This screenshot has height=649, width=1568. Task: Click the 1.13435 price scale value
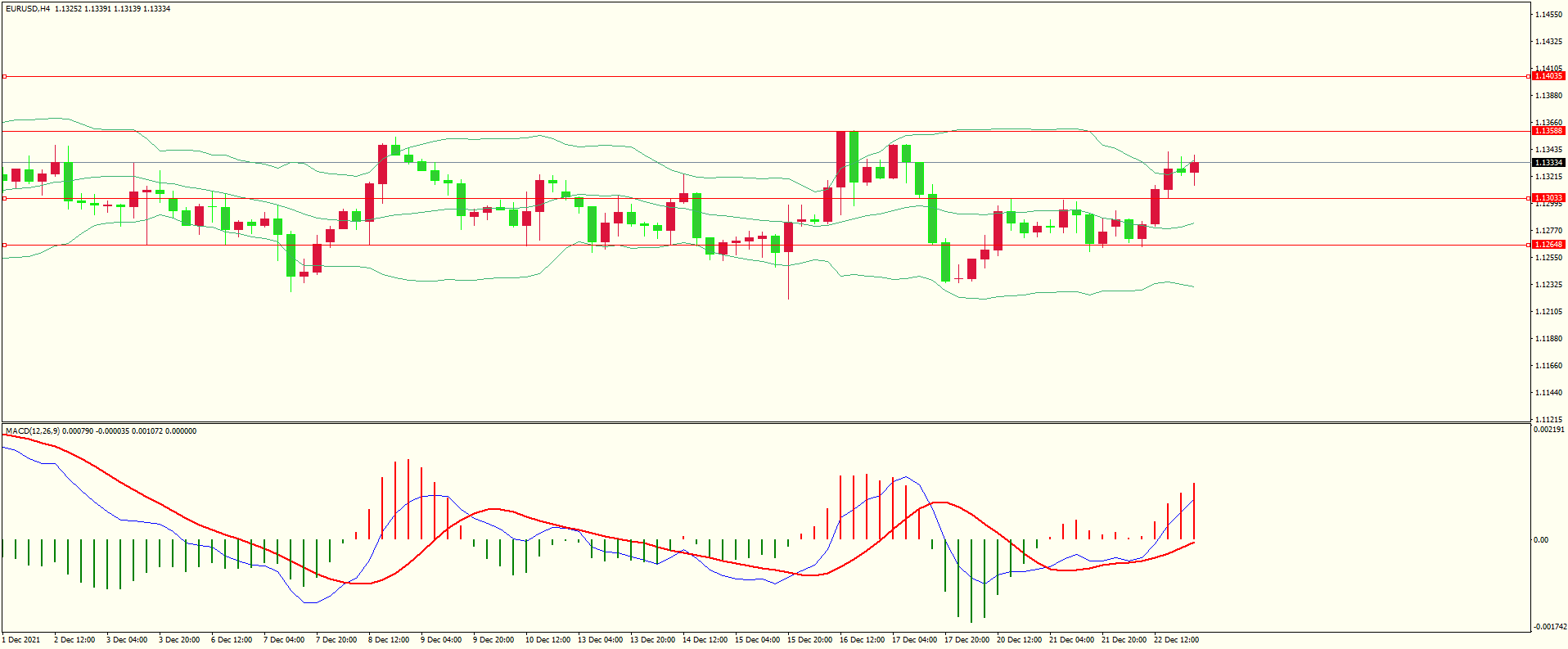coord(1549,150)
